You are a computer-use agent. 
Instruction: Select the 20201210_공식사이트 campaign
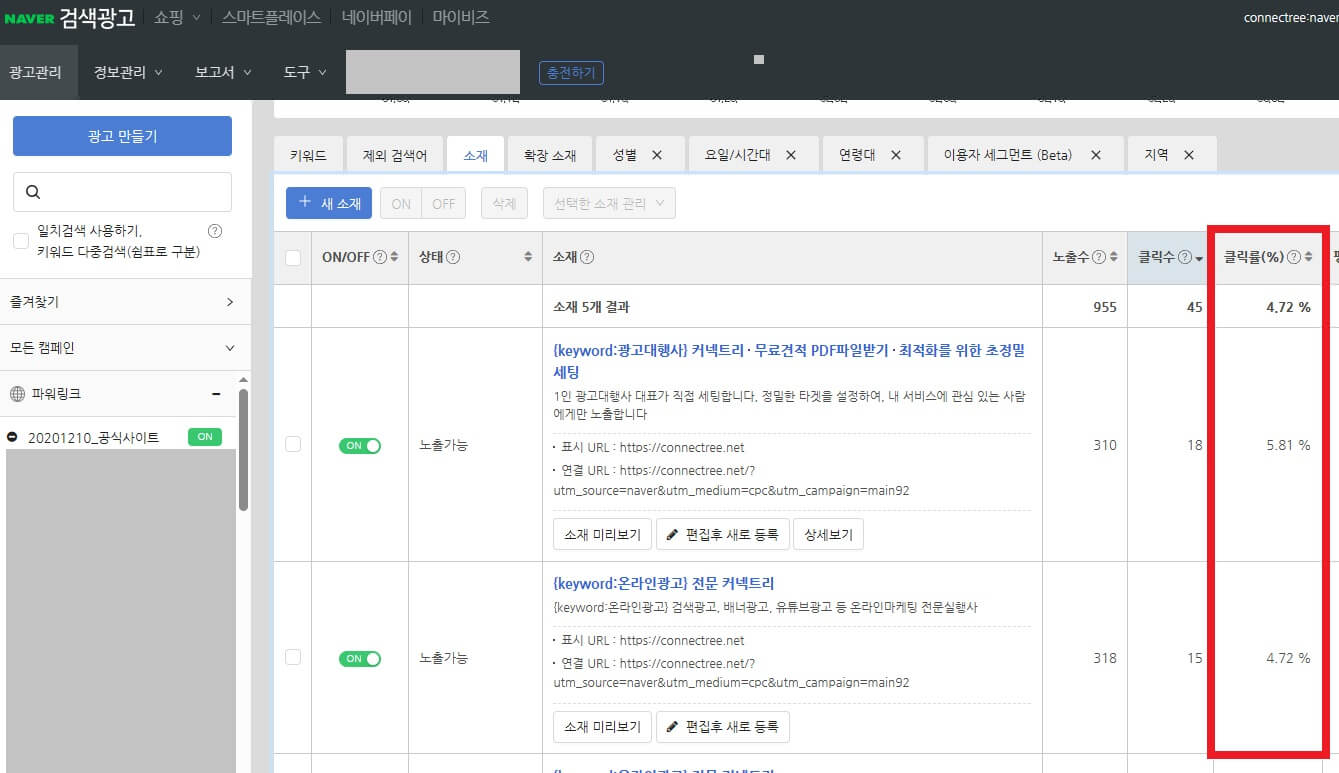pyautogui.click(x=93, y=437)
